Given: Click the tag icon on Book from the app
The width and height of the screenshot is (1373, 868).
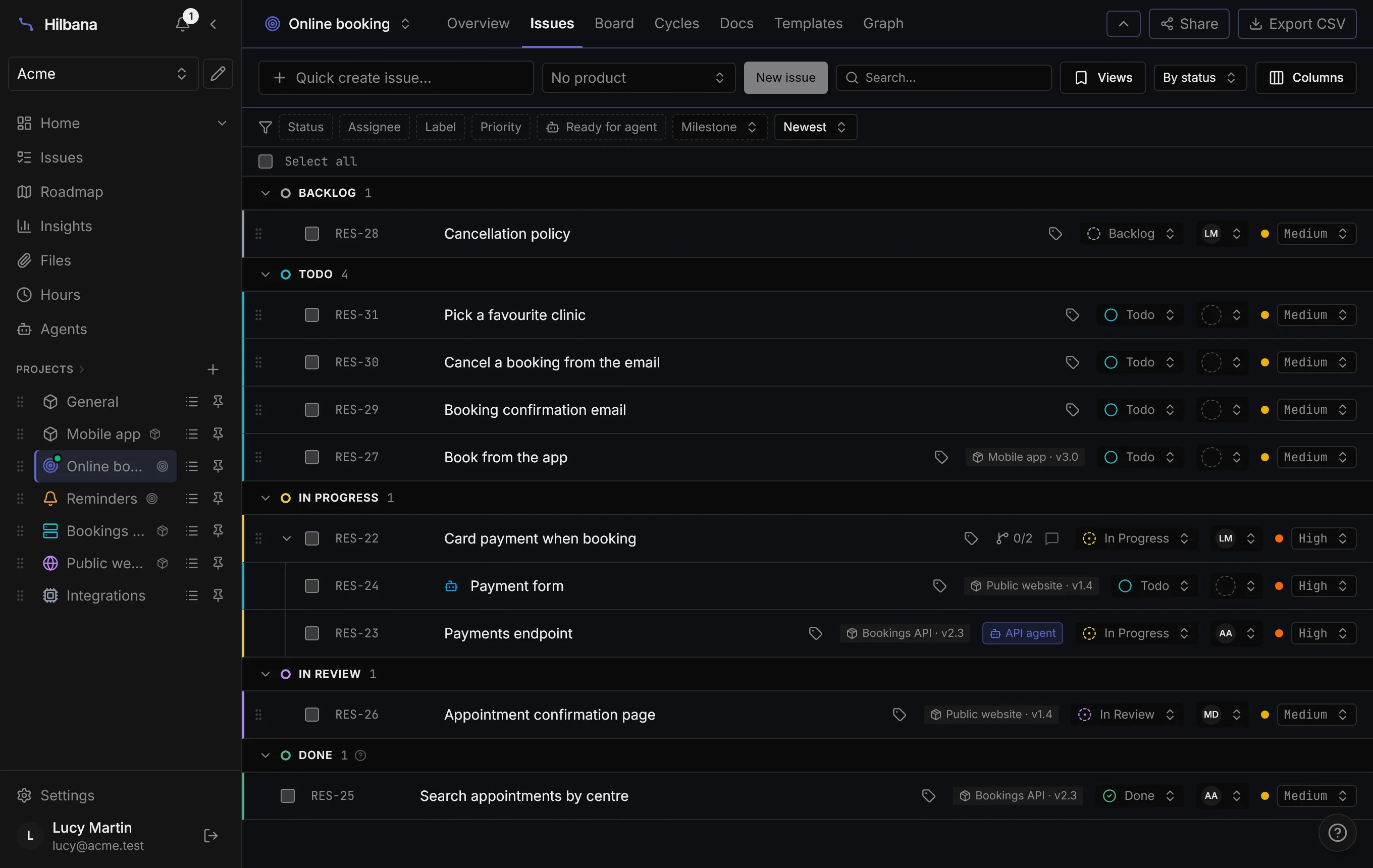Looking at the screenshot, I should point(941,457).
